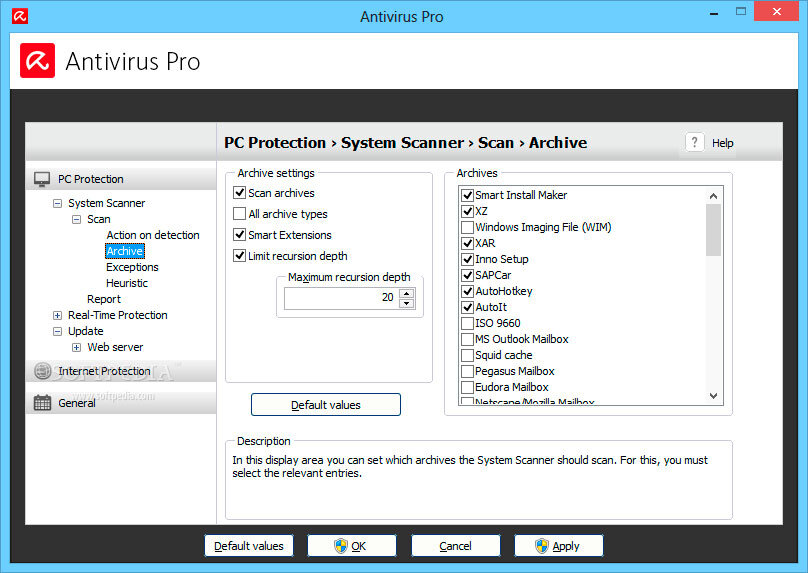
Task: Click the Internet Protection globe icon
Action: (x=42, y=371)
